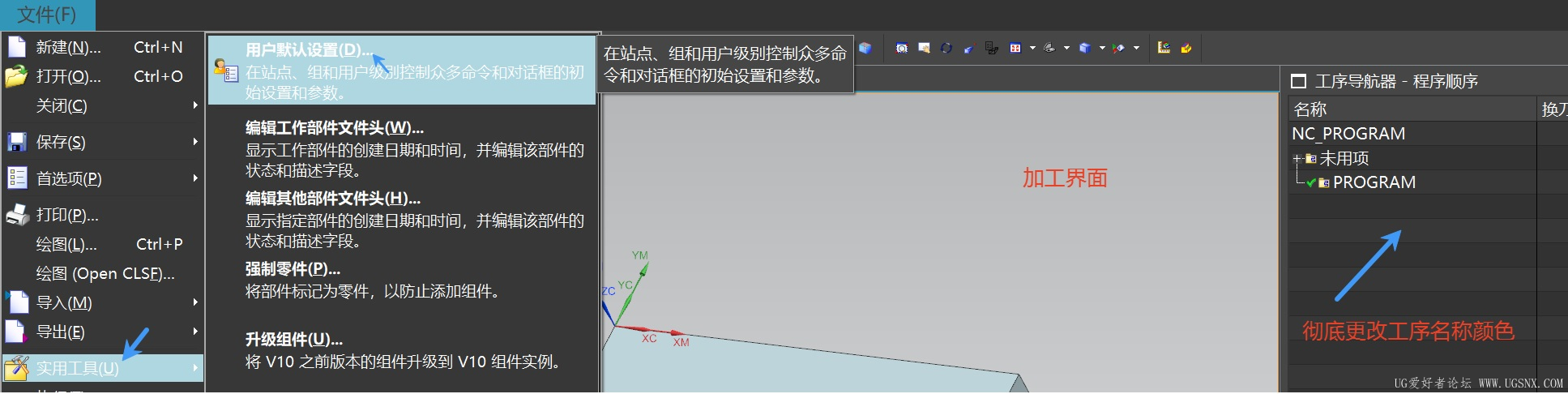Click the 新建(N) new file icon

click(17, 47)
